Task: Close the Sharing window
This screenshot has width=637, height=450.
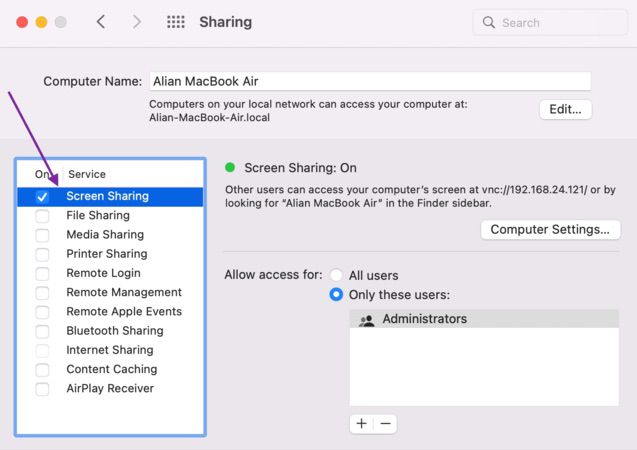Action: point(22,22)
